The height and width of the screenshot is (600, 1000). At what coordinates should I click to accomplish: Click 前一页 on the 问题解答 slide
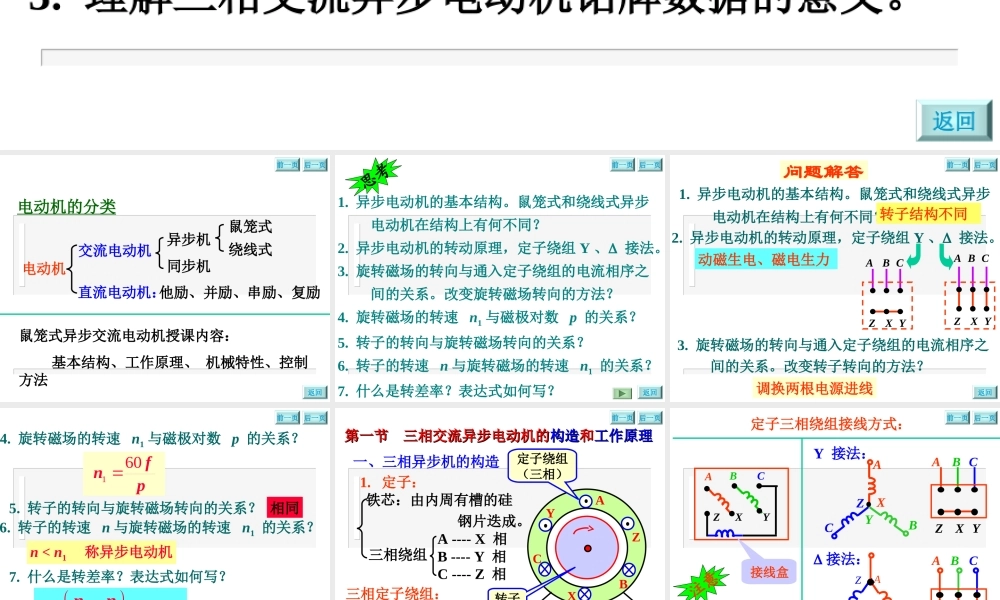pos(957,165)
